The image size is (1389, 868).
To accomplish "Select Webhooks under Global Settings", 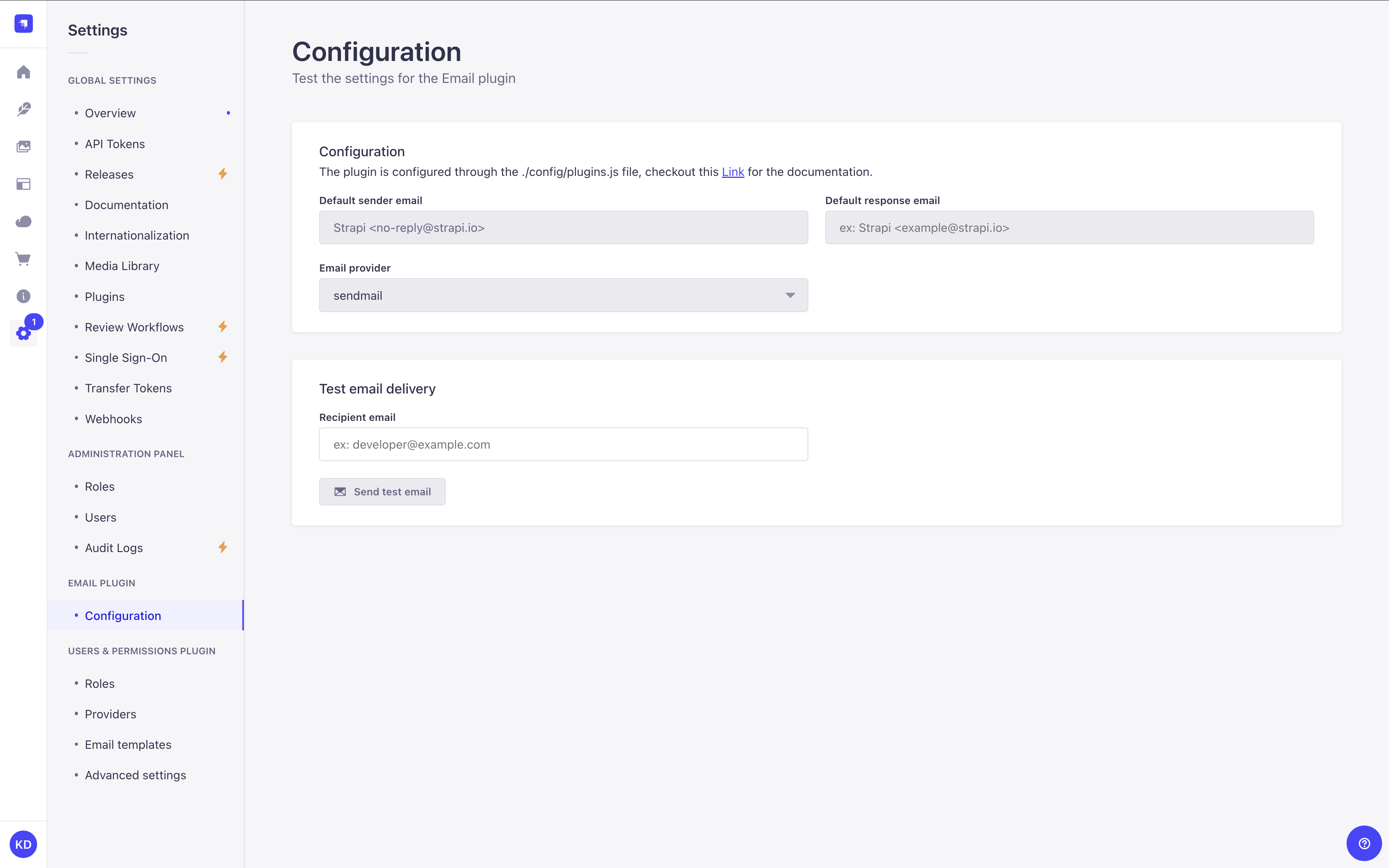I will coord(113,419).
